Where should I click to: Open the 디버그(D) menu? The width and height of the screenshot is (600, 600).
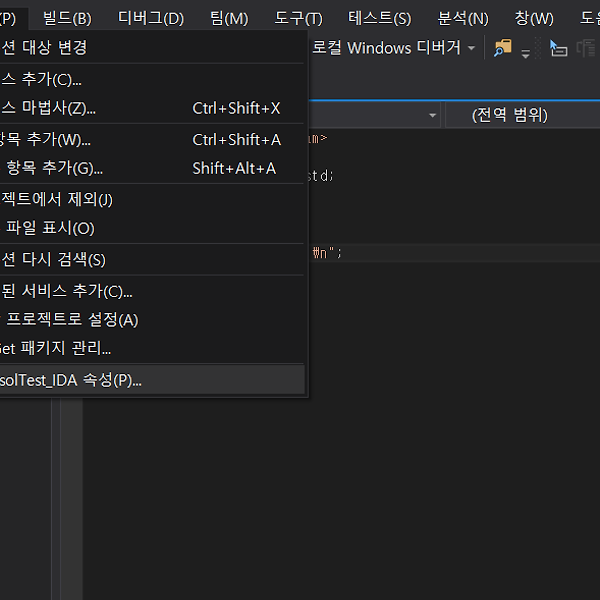tap(151, 18)
